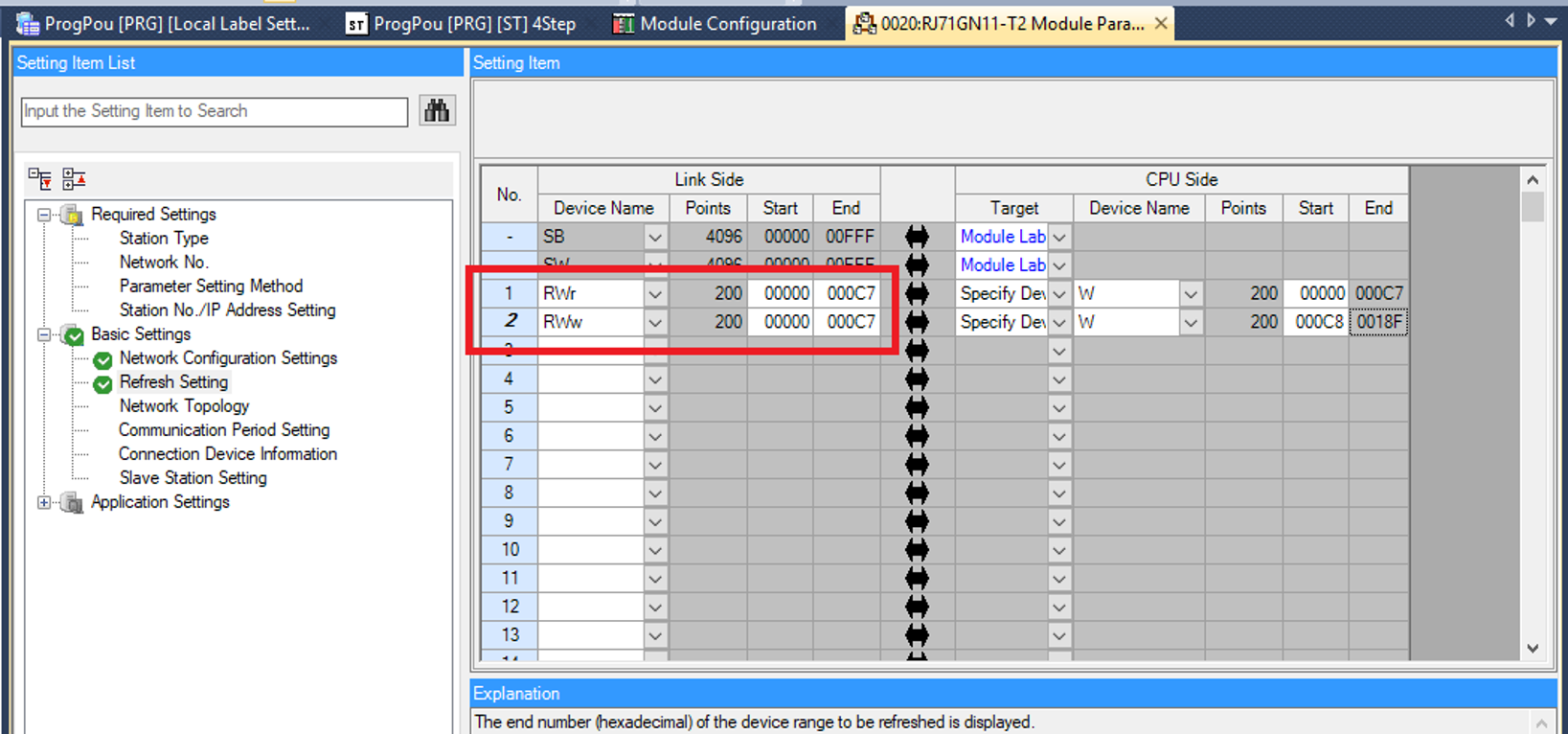This screenshot has height=734, width=1568.
Task: Select Slave Station Setting item
Action: click(193, 478)
